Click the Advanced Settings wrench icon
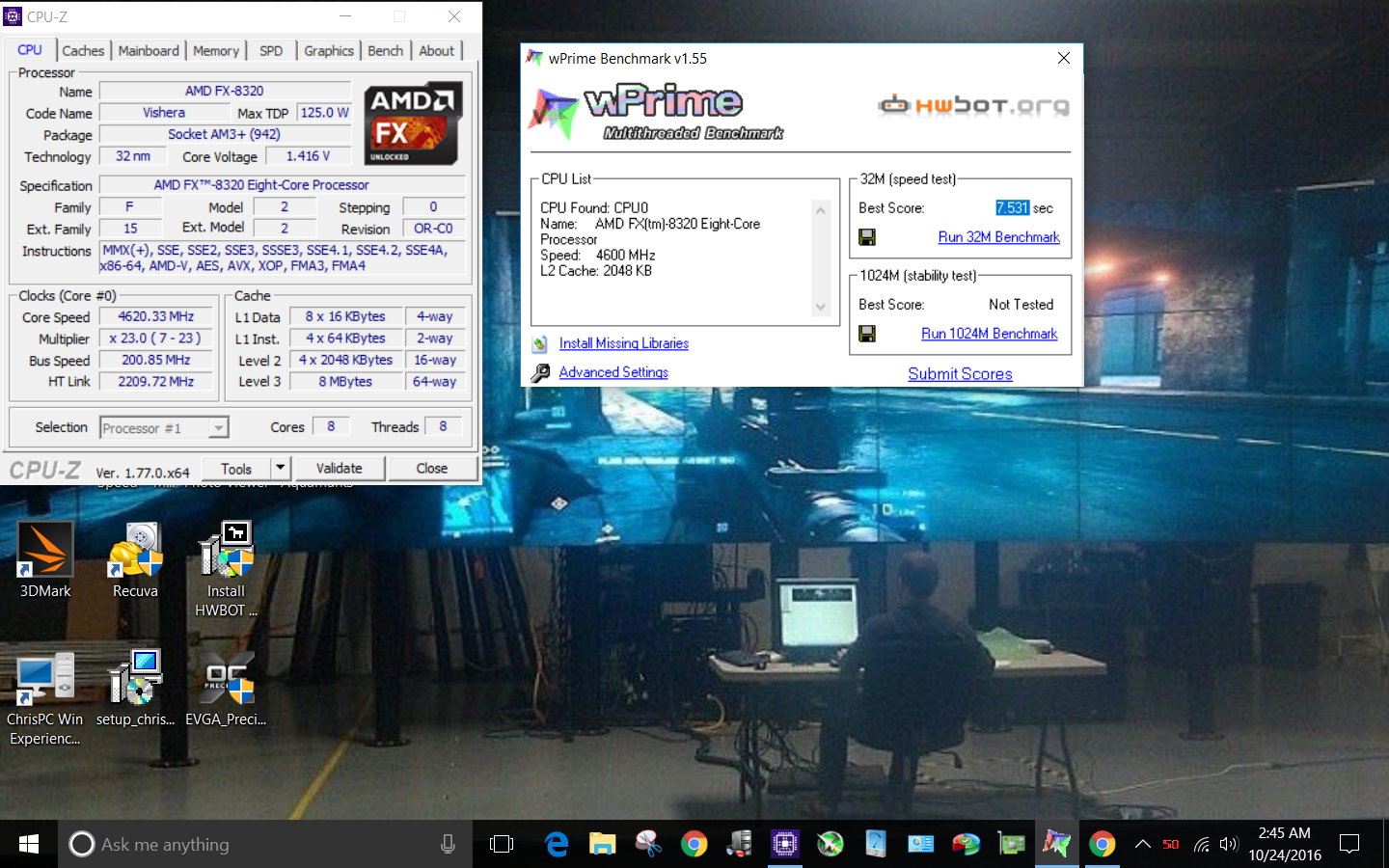 540,372
